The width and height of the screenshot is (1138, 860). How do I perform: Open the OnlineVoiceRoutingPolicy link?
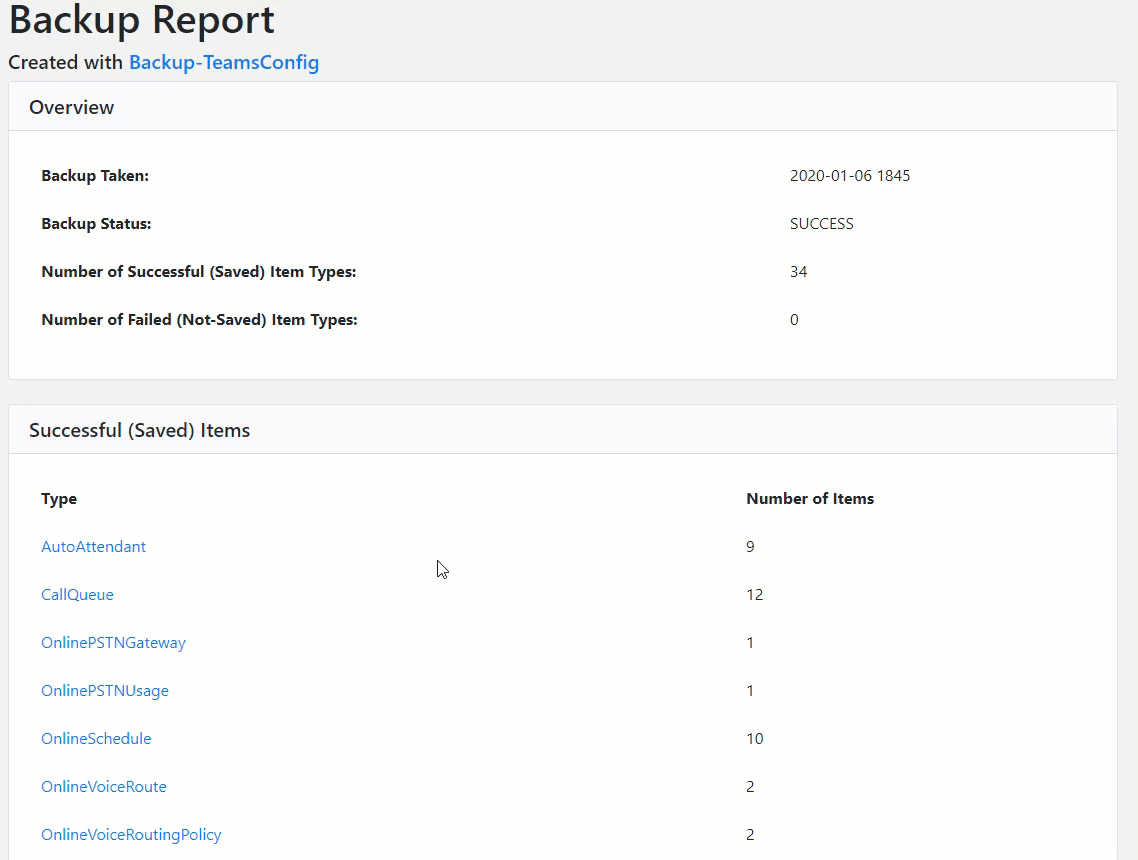(x=131, y=834)
